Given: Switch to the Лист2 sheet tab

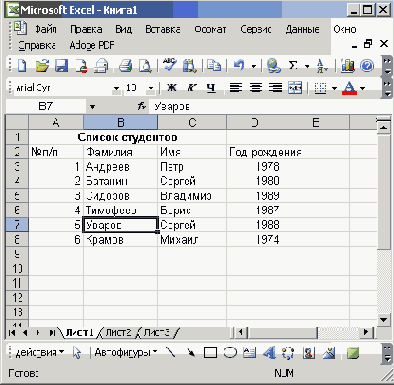Looking at the screenshot, I should tap(118, 332).
